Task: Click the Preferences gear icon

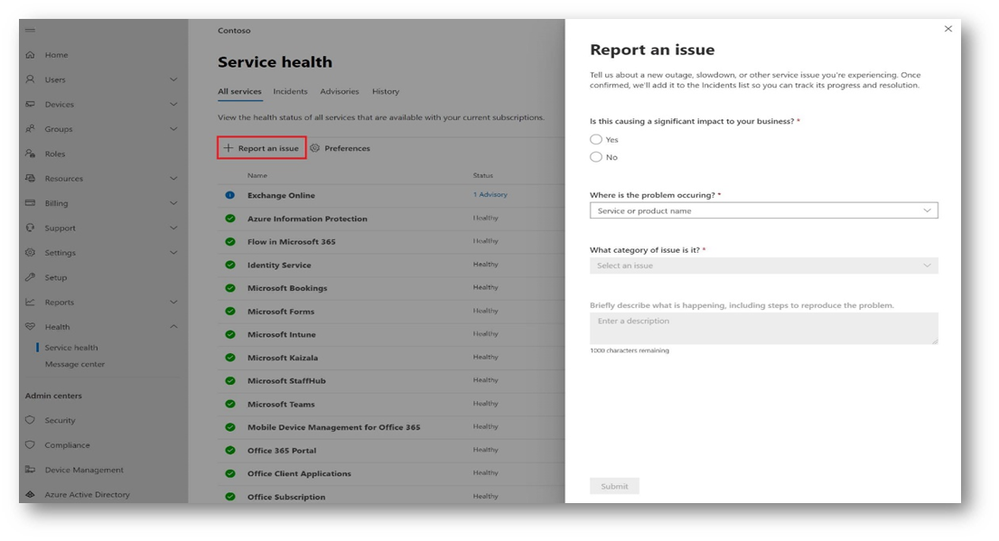Action: 315,148
